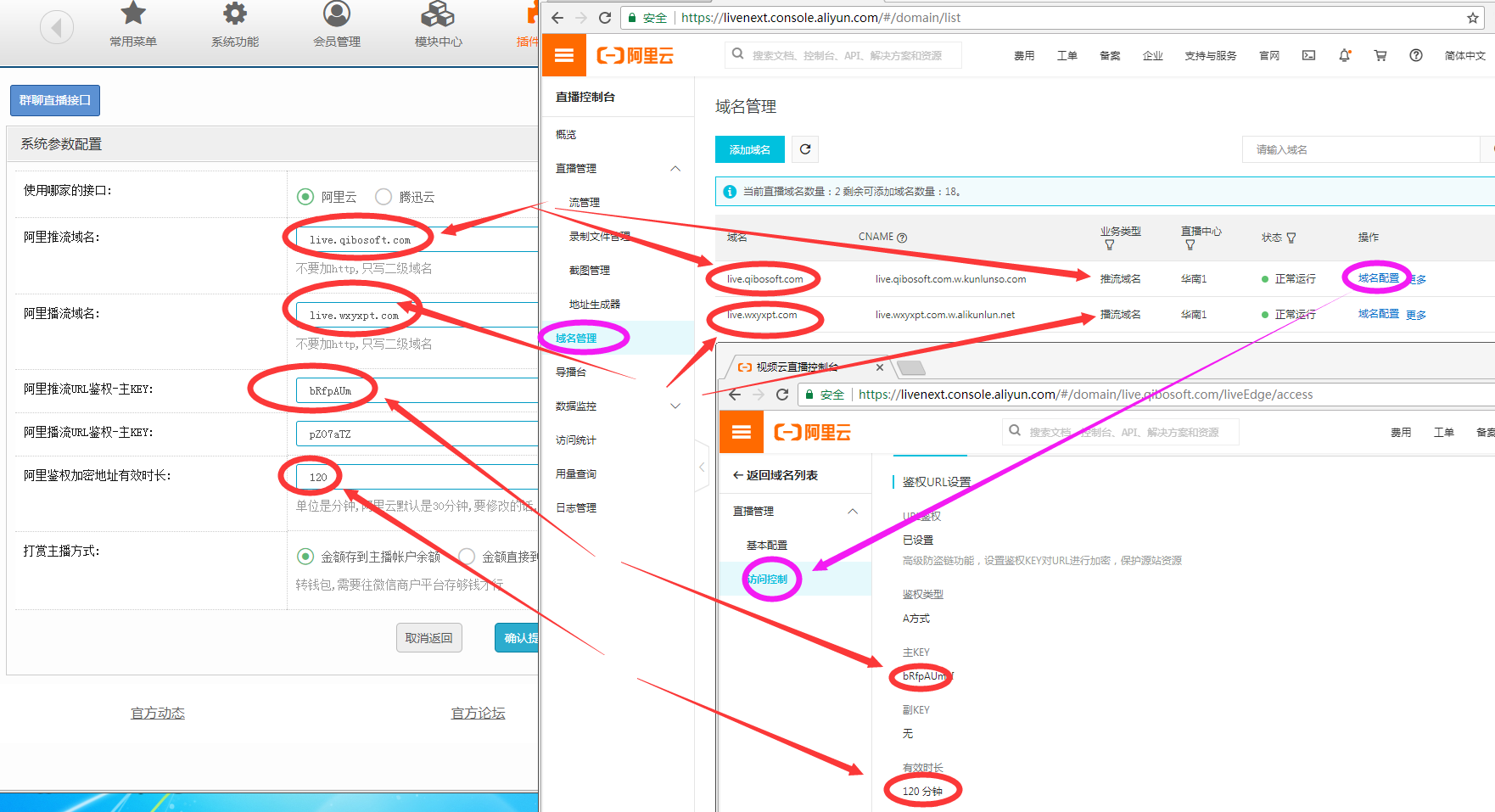Expand the 数据监控 sidebar section
This screenshot has height=812, width=1495.
tap(675, 406)
